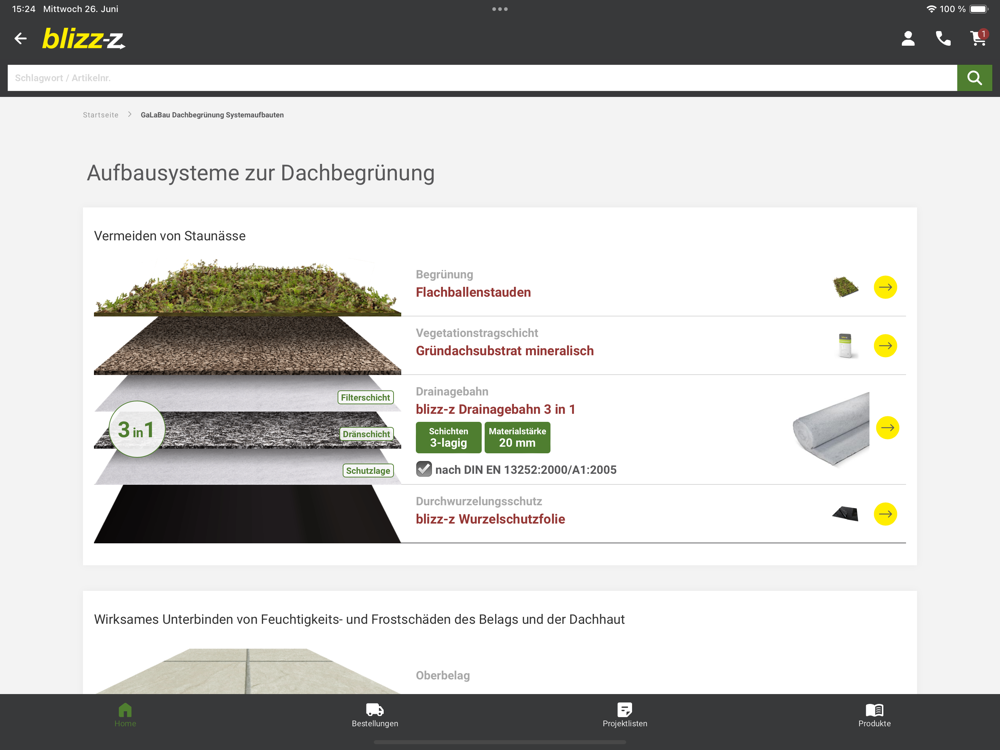Screen dimensions: 1000x750
Task: Click the Schutzlage layer label
Action: (x=368, y=471)
